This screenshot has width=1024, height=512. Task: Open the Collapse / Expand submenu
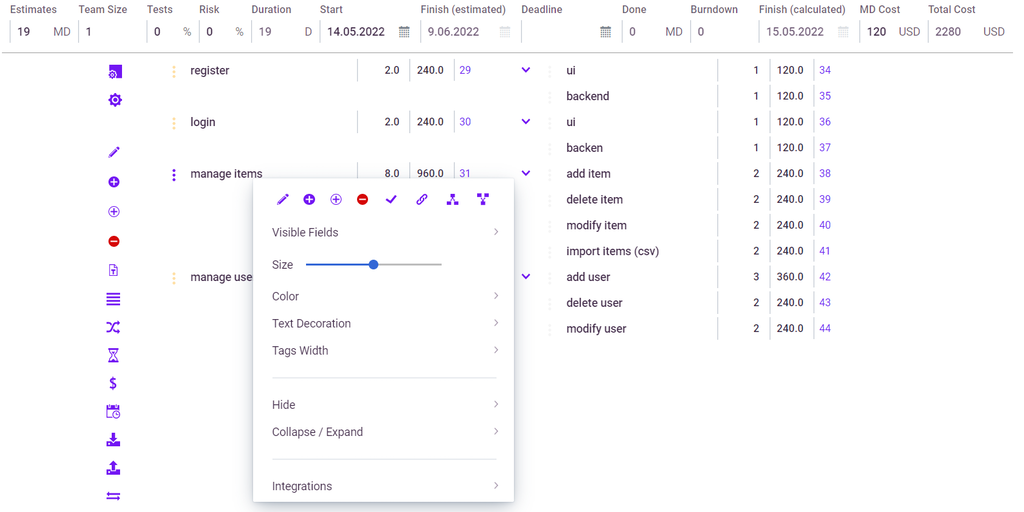(x=384, y=432)
